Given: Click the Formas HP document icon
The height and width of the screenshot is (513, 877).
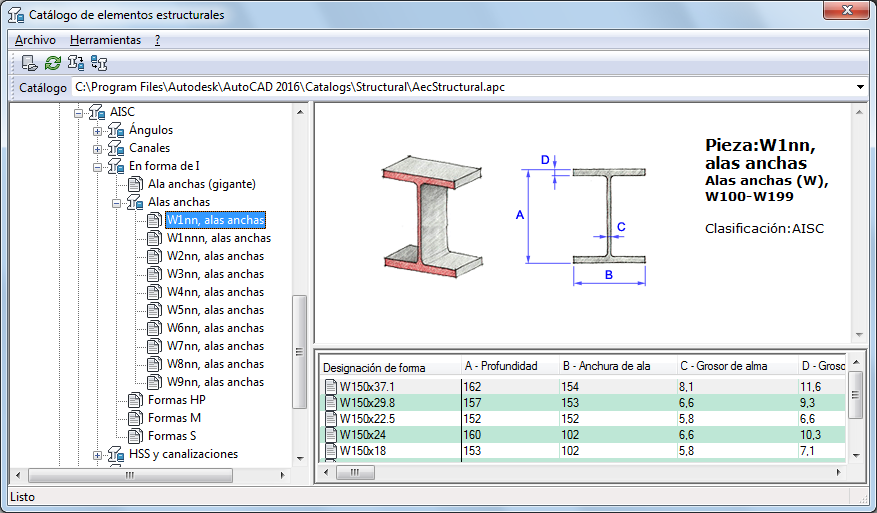Looking at the screenshot, I should point(135,400).
